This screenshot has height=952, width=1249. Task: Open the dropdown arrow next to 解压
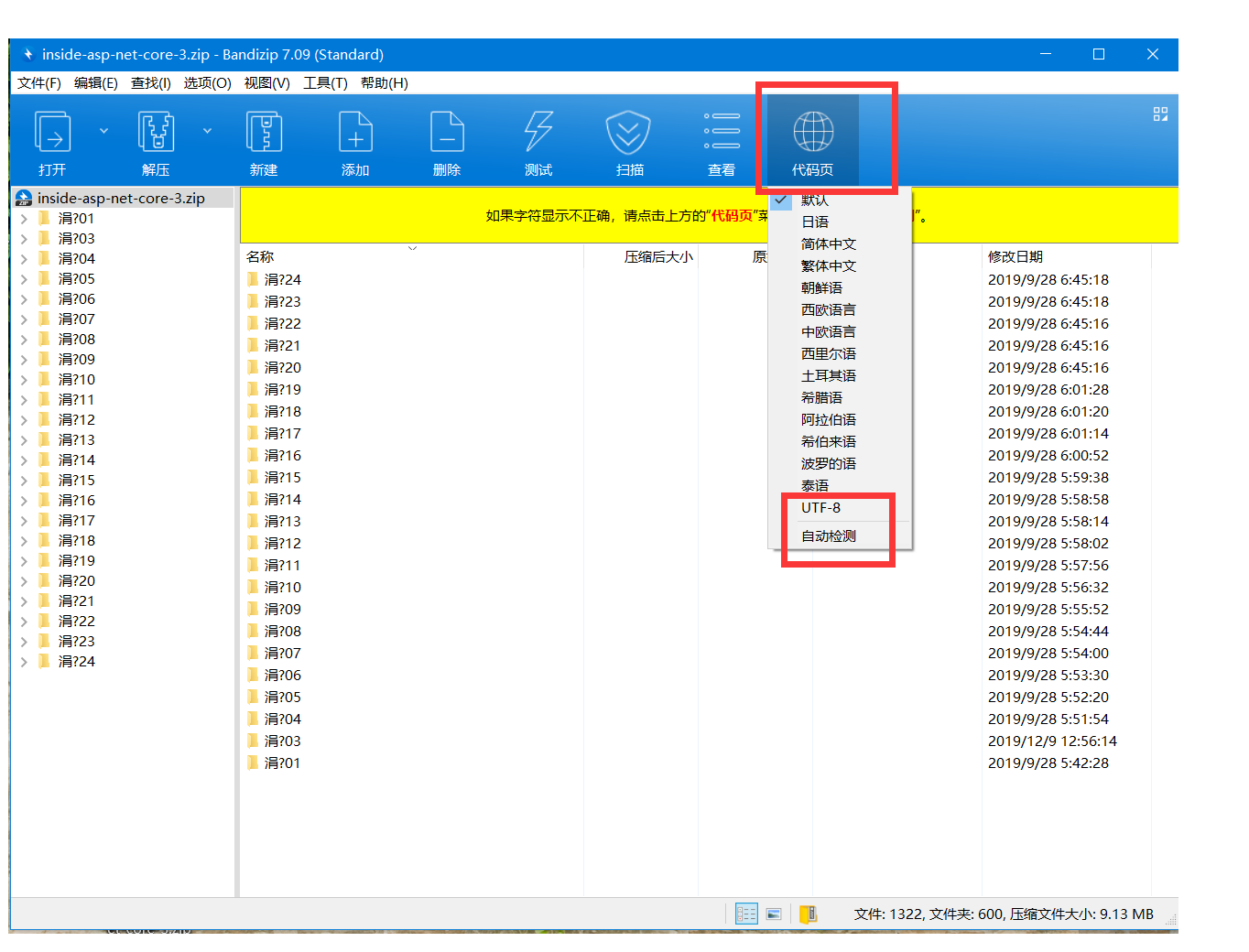coord(207,131)
